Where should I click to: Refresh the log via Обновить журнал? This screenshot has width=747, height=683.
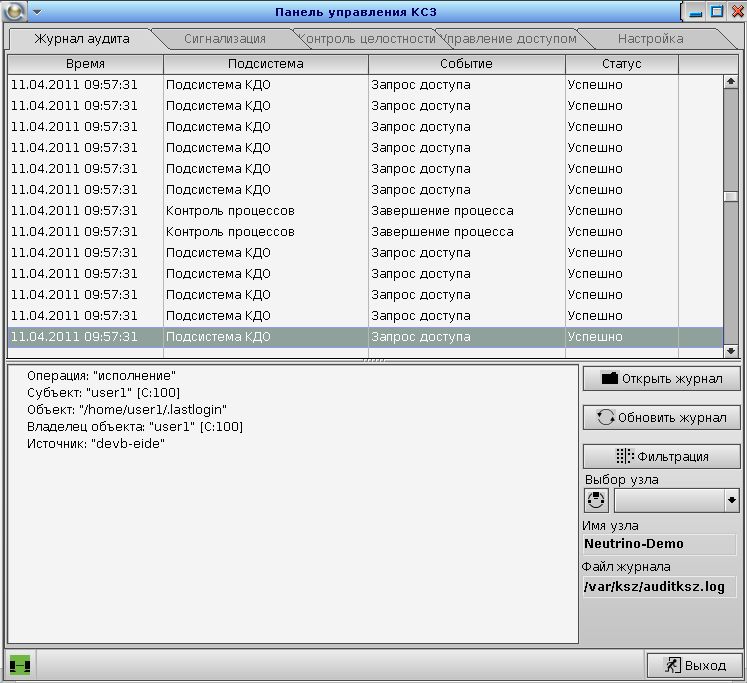[661, 418]
